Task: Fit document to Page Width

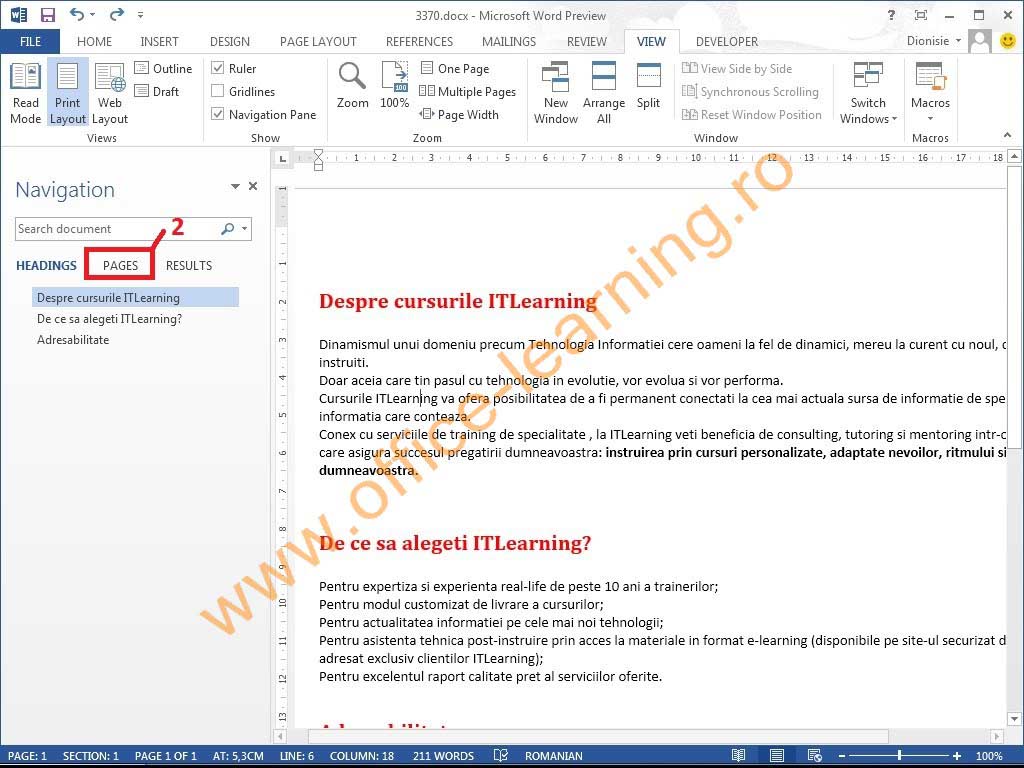Action: (x=459, y=114)
